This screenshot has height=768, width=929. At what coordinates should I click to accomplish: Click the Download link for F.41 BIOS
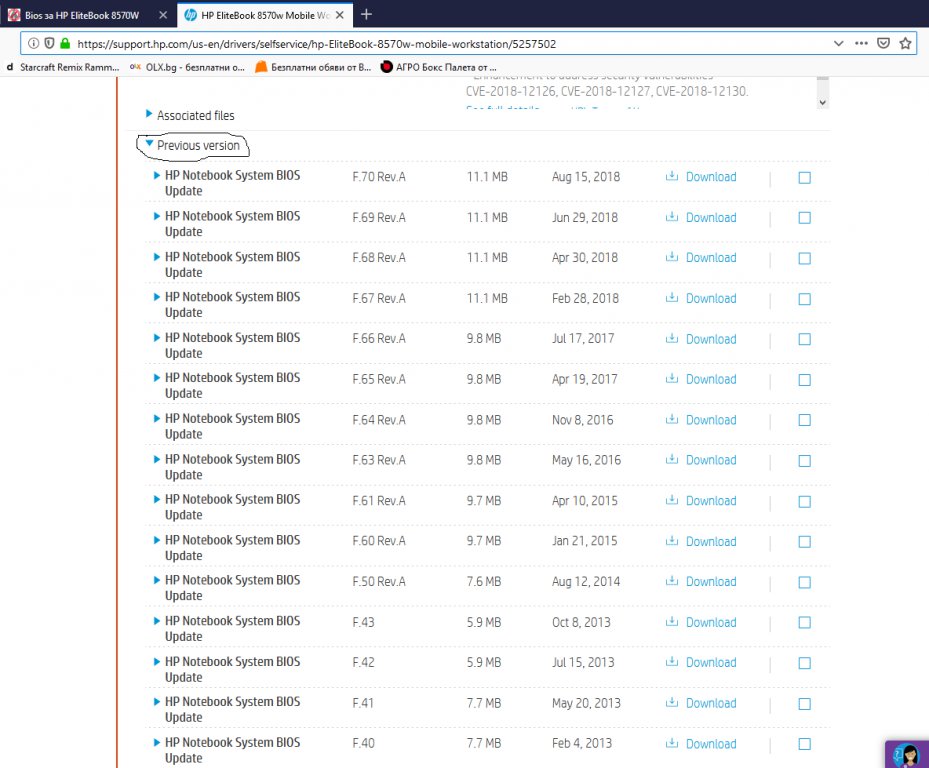[710, 703]
